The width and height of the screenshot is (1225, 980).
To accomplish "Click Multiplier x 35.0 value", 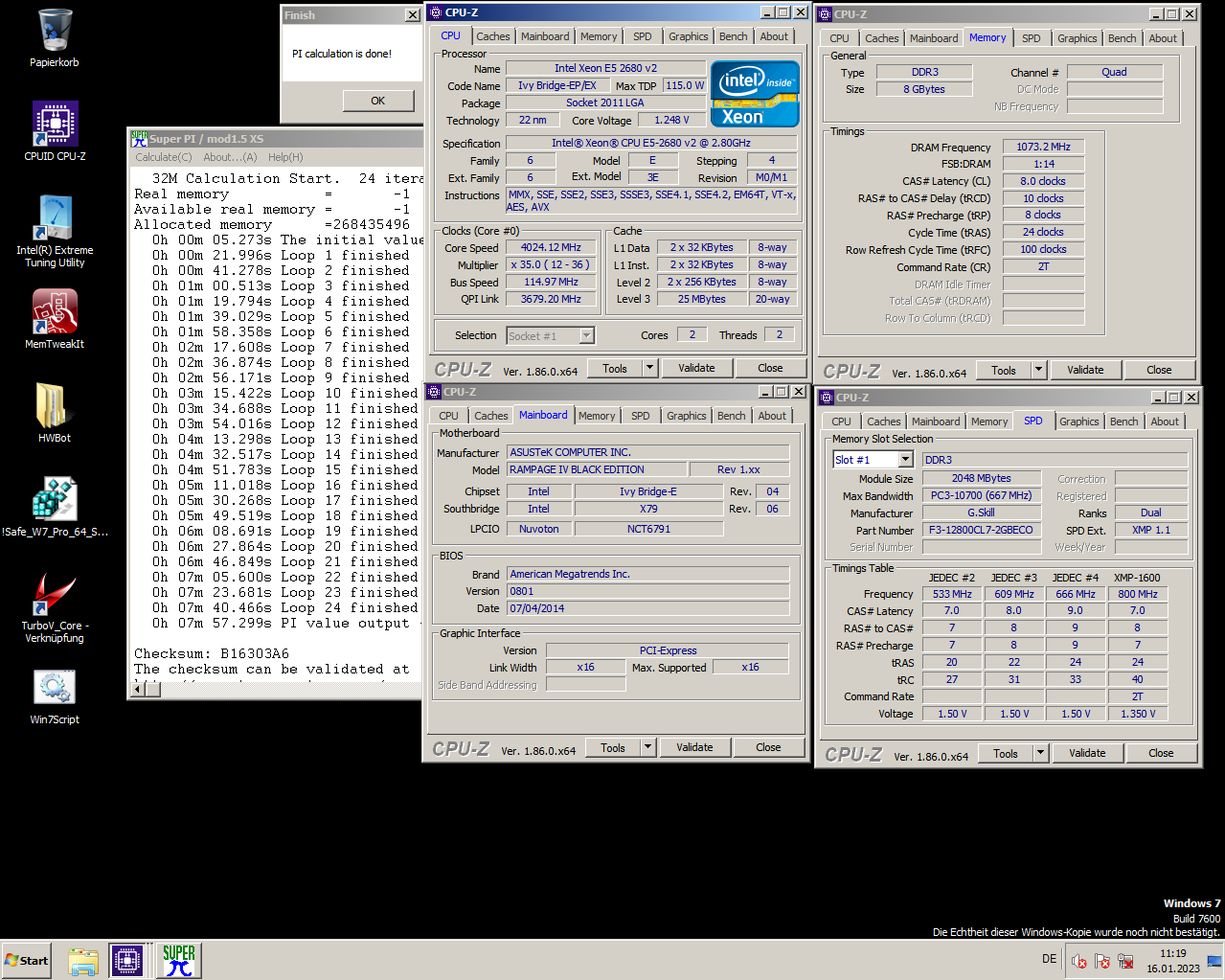I will coord(552,264).
